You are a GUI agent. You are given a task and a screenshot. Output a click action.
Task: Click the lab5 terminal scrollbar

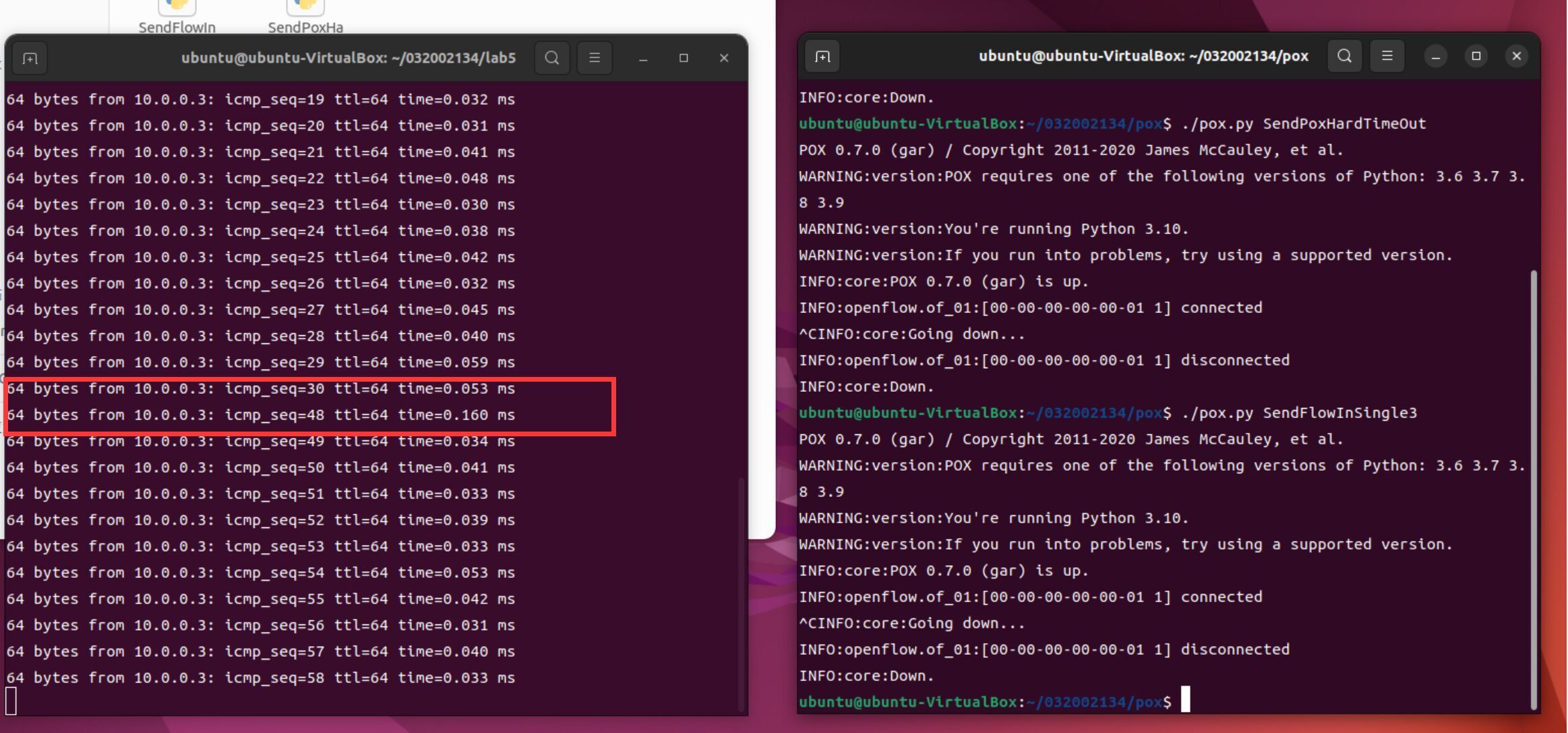coord(742,593)
